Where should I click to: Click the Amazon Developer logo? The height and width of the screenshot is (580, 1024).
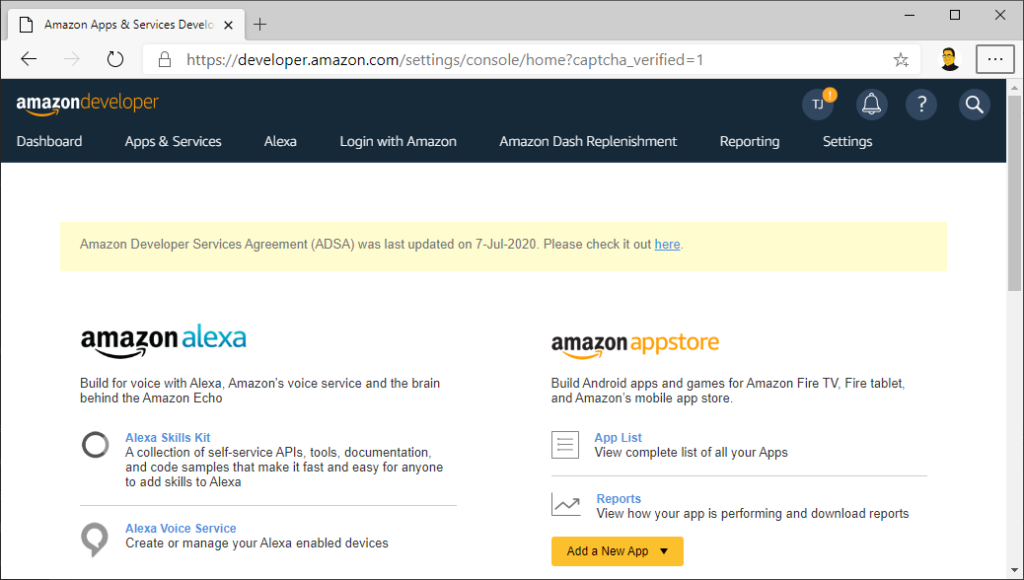point(87,104)
